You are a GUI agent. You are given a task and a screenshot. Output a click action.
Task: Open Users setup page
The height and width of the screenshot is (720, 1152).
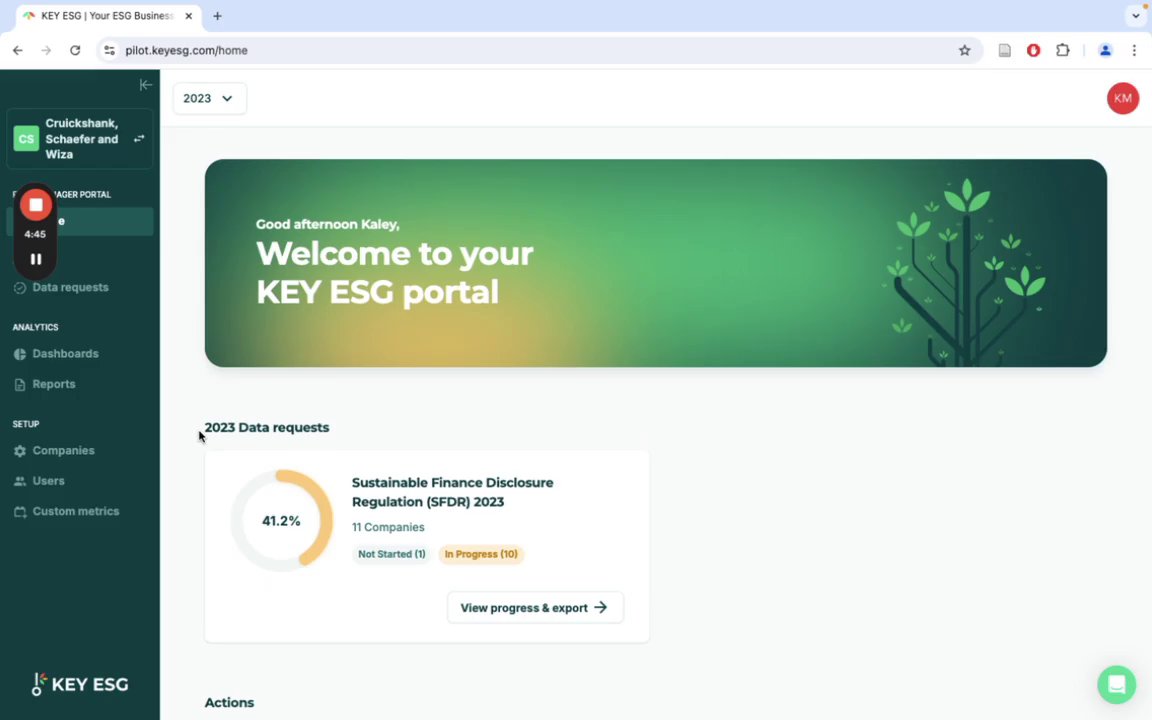(x=48, y=480)
